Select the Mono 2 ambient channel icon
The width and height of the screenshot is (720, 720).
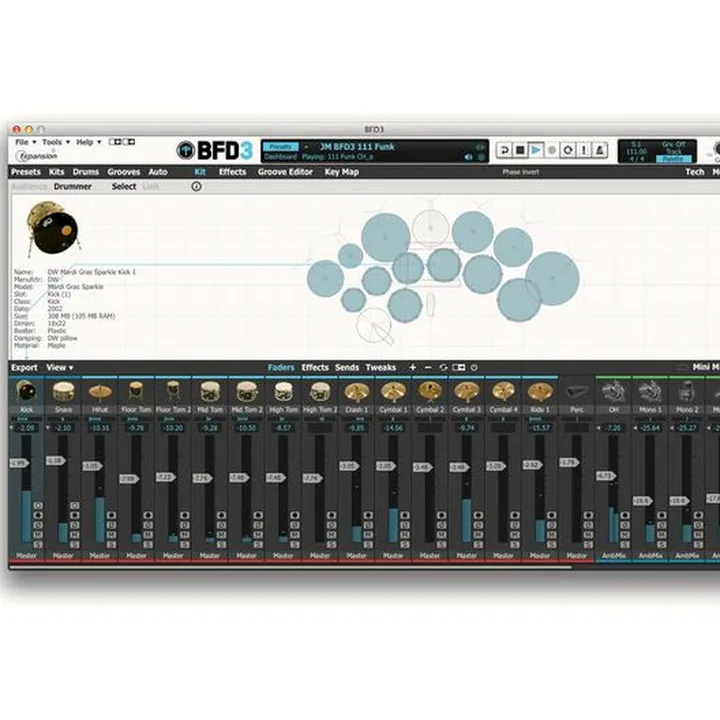(x=686, y=392)
